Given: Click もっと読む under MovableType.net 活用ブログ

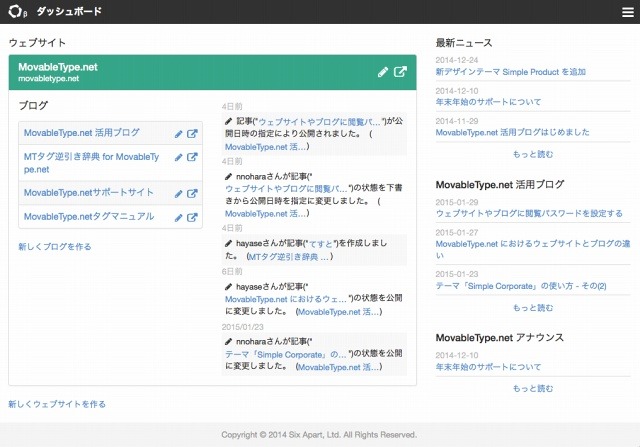Looking at the screenshot, I should [x=533, y=308].
